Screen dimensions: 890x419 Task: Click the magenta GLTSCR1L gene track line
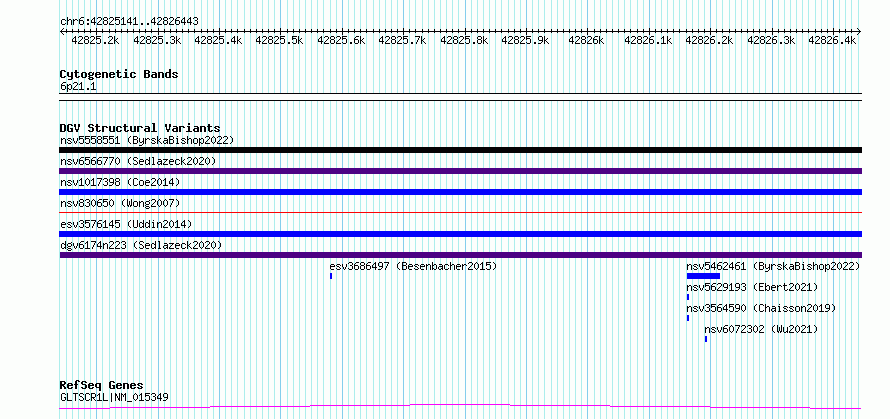pyautogui.click(x=461, y=407)
